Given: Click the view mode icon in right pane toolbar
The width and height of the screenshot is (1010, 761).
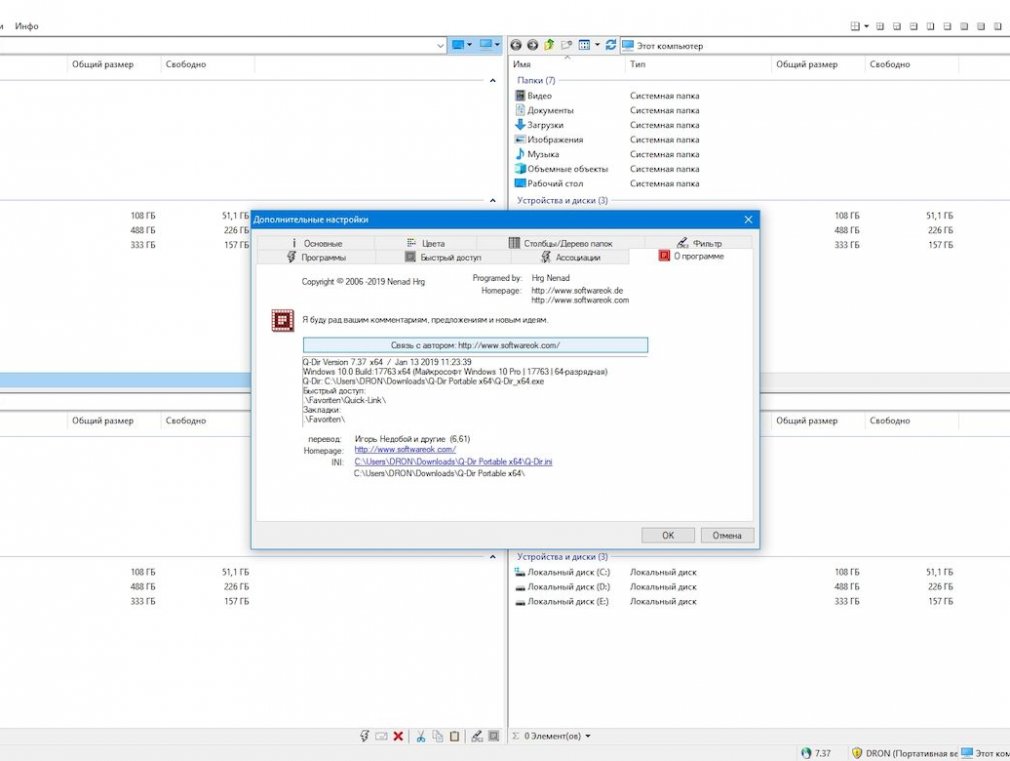Looking at the screenshot, I should coord(584,45).
